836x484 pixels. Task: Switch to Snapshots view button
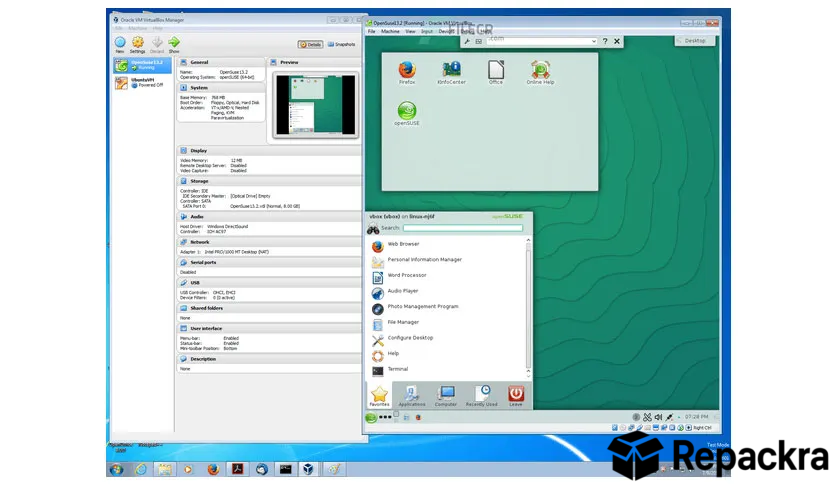coord(341,44)
